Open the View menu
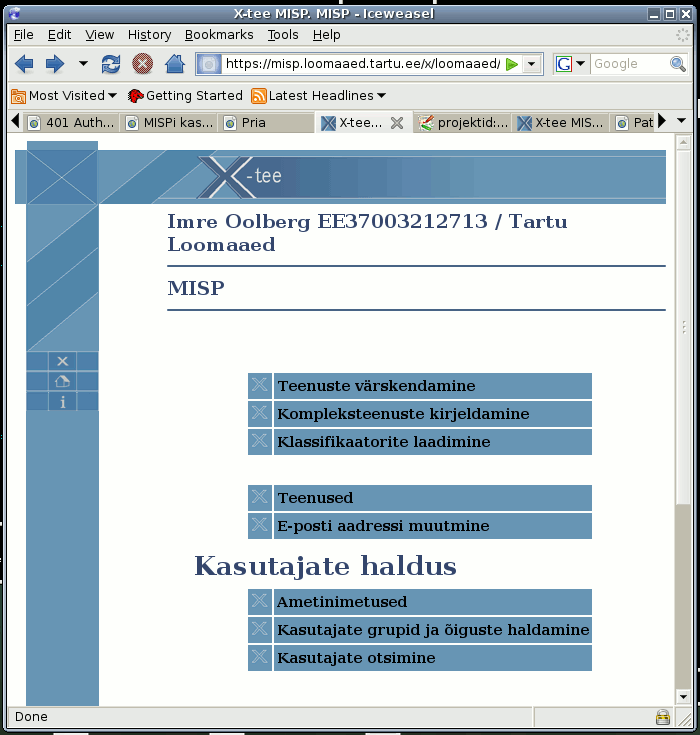Viewport: 700px width, 735px height. tap(99, 35)
